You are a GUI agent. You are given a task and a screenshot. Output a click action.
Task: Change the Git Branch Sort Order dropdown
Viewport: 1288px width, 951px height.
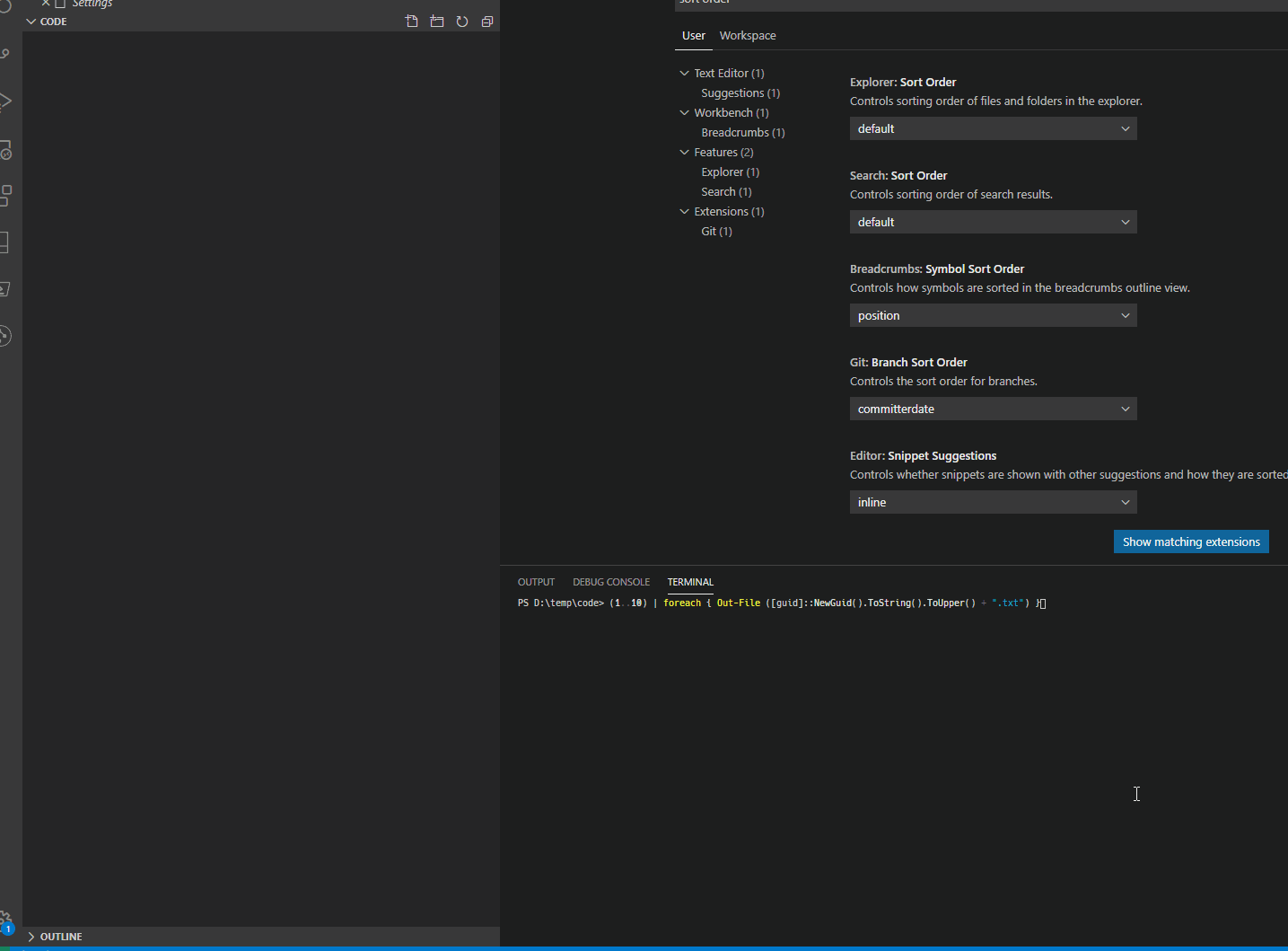pos(993,409)
